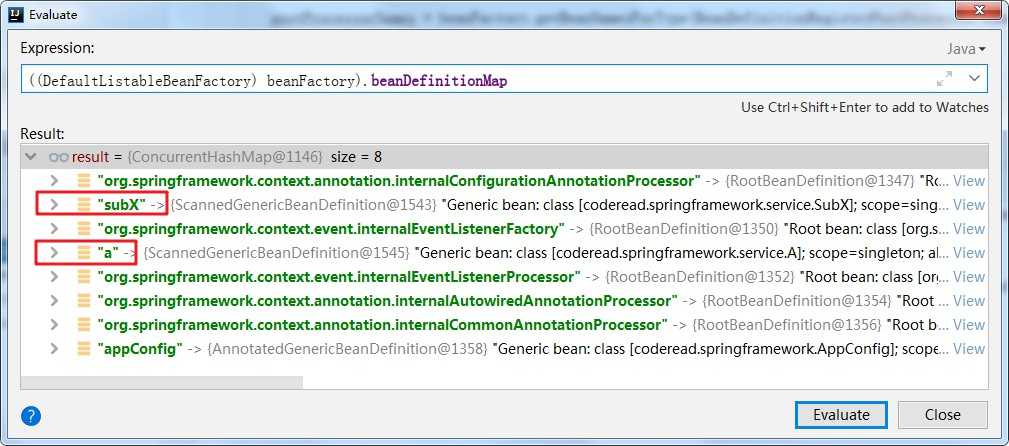Expand the "a" map entry
Screen dimensions: 1009x446
54,253
